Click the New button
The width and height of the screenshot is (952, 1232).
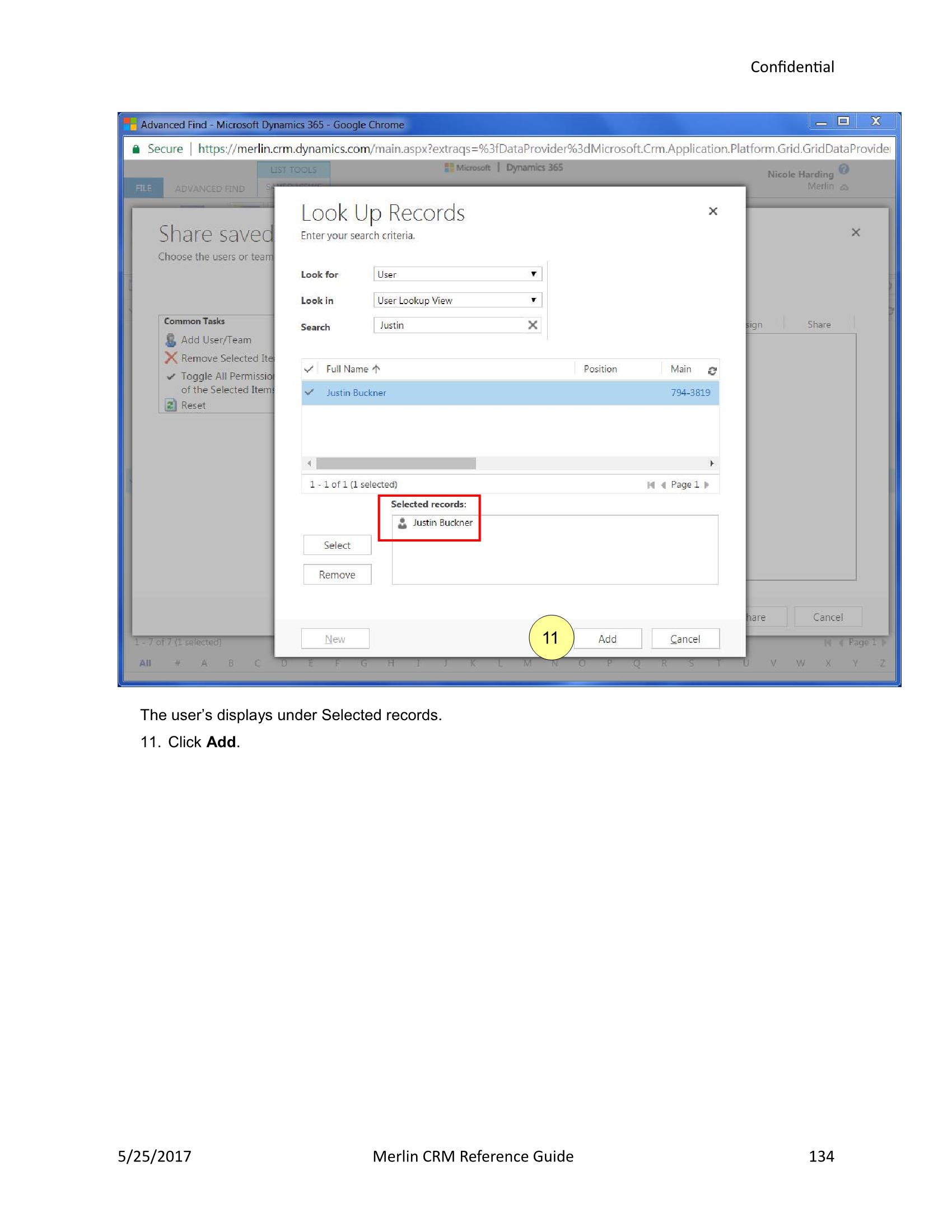[x=335, y=638]
